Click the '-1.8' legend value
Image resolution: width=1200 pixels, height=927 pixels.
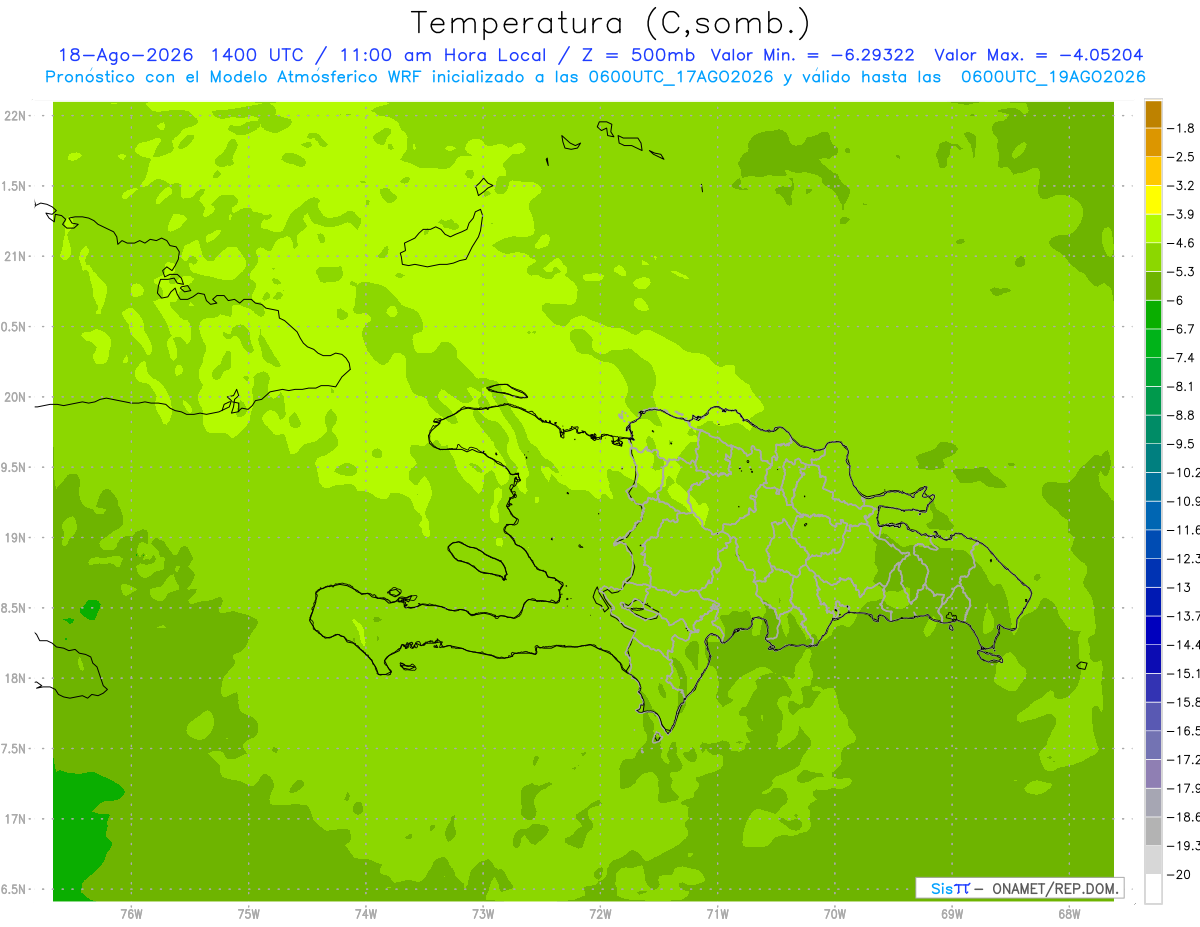click(x=1182, y=128)
